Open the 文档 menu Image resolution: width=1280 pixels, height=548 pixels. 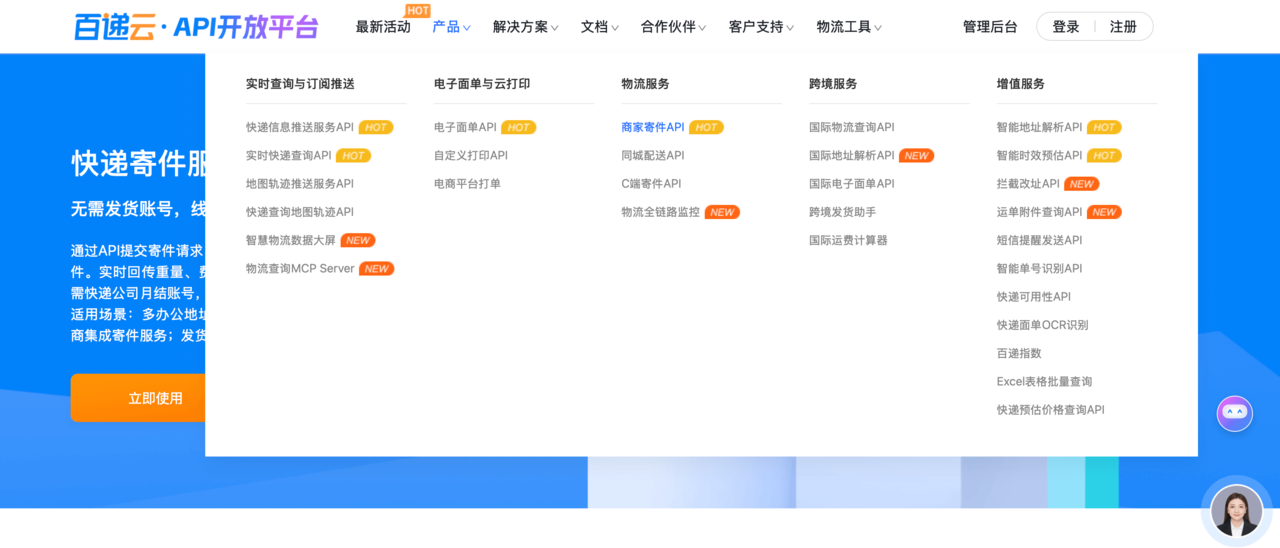(x=599, y=27)
